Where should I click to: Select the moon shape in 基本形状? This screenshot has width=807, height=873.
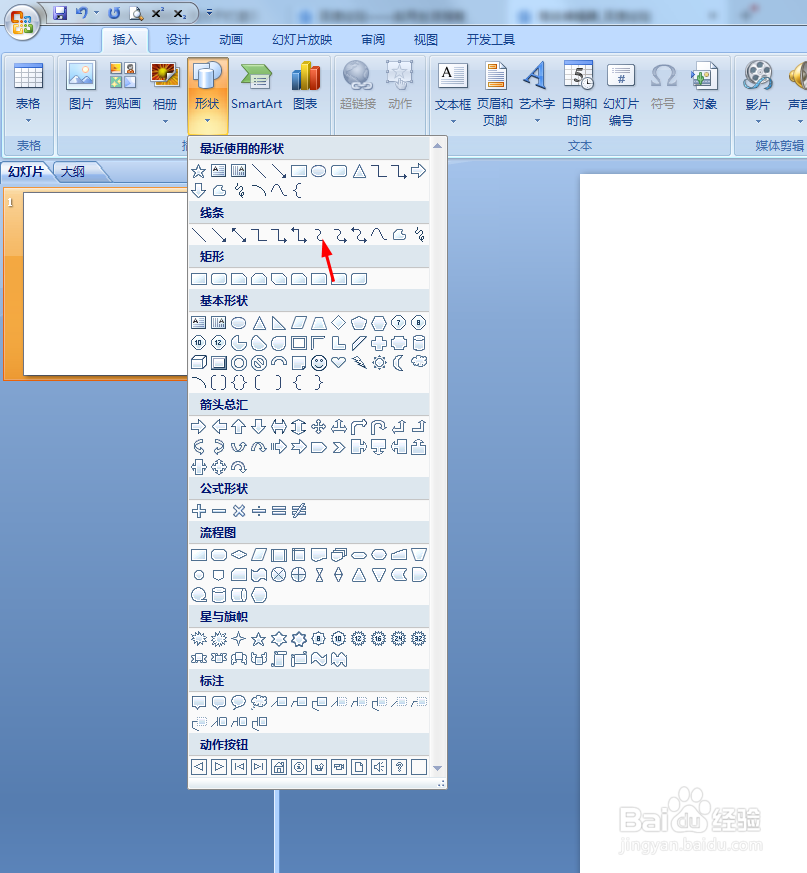399,363
